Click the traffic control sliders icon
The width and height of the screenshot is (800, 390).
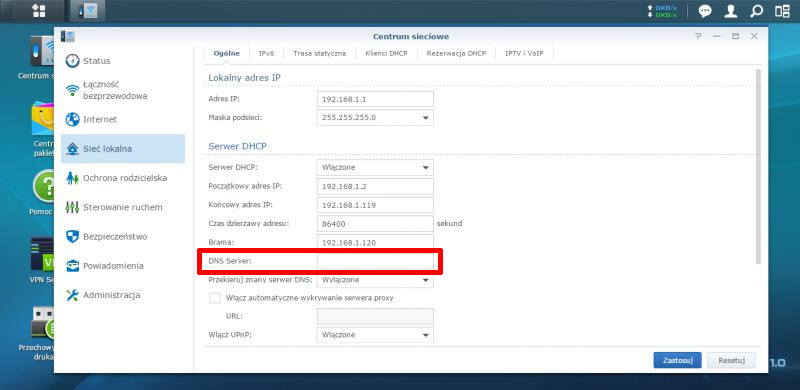tap(73, 207)
